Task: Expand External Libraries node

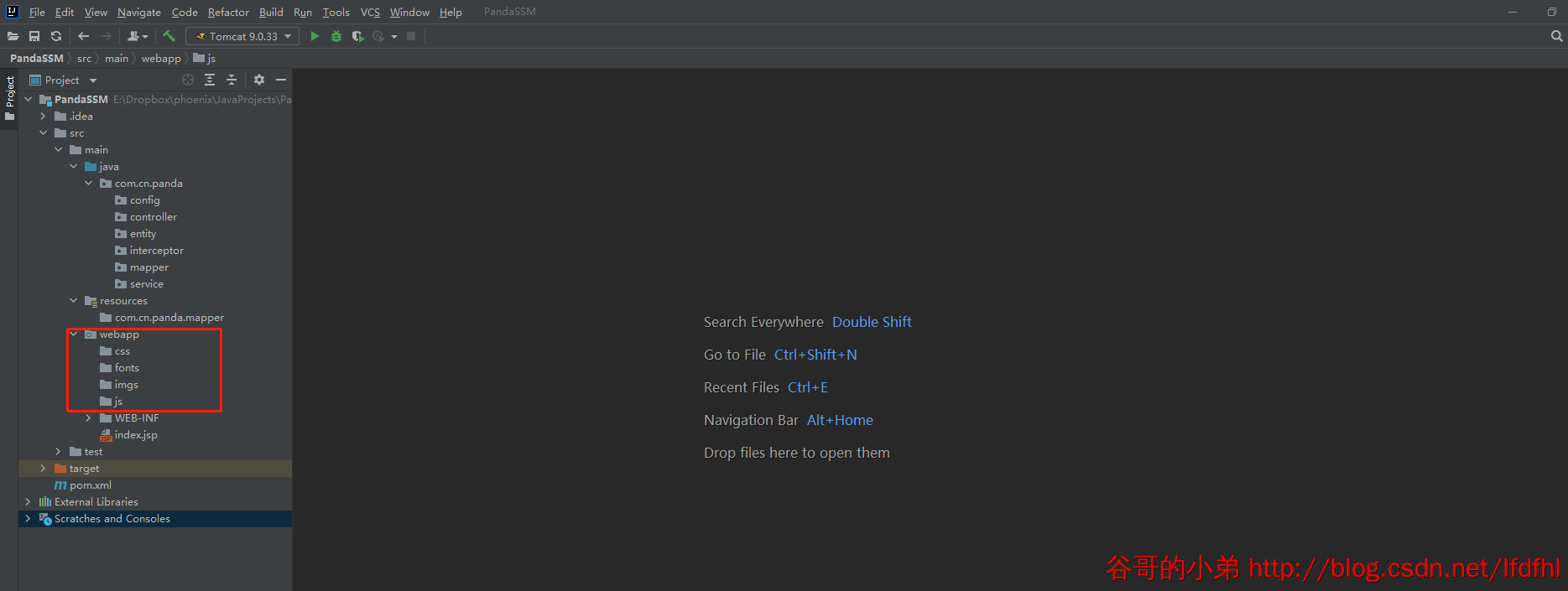Action: coord(29,501)
